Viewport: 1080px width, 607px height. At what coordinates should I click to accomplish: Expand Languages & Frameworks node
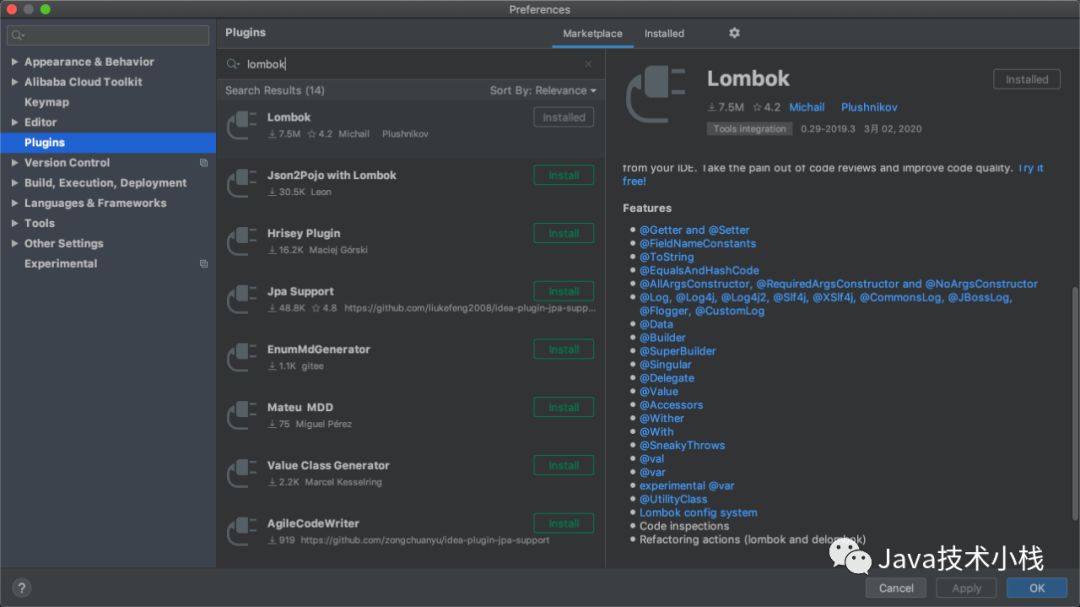(x=14, y=203)
